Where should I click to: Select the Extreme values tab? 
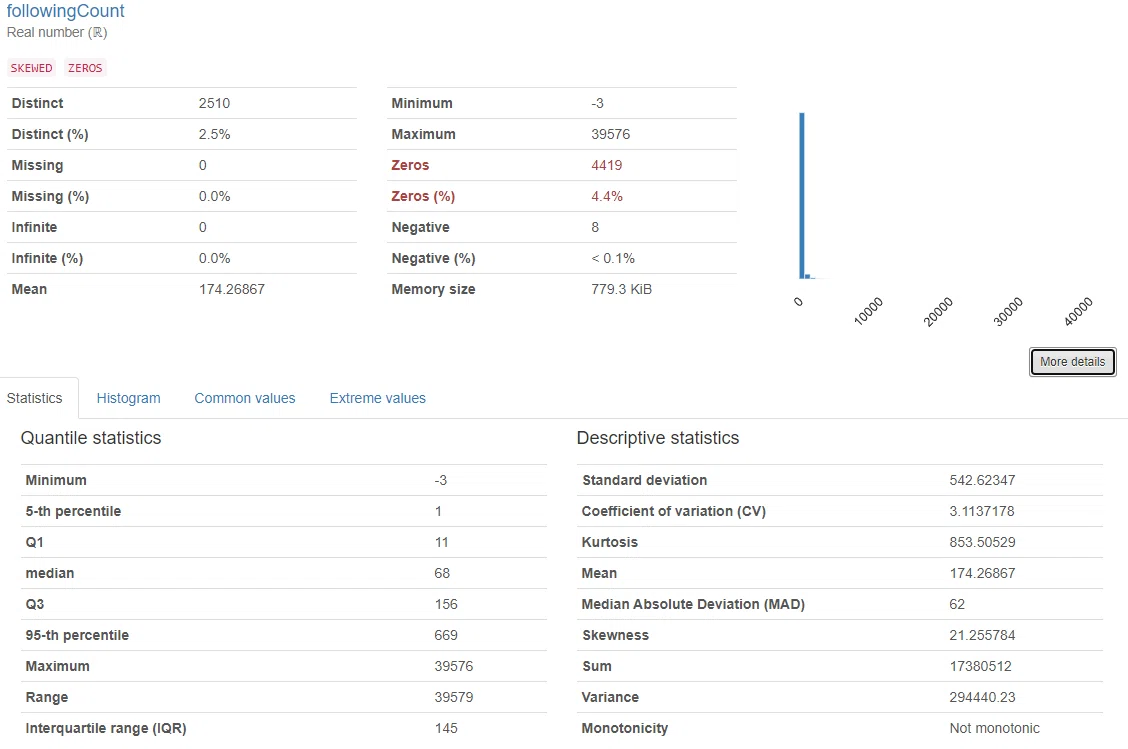pos(378,398)
